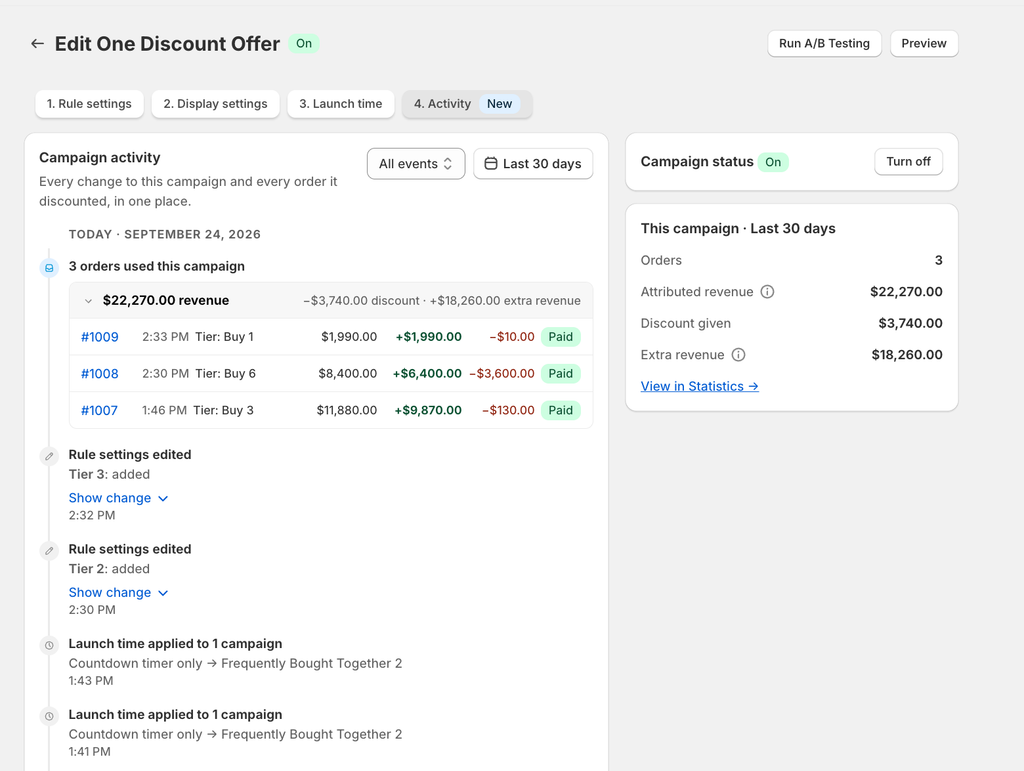Click the Paid badge on order #1009

tap(560, 337)
